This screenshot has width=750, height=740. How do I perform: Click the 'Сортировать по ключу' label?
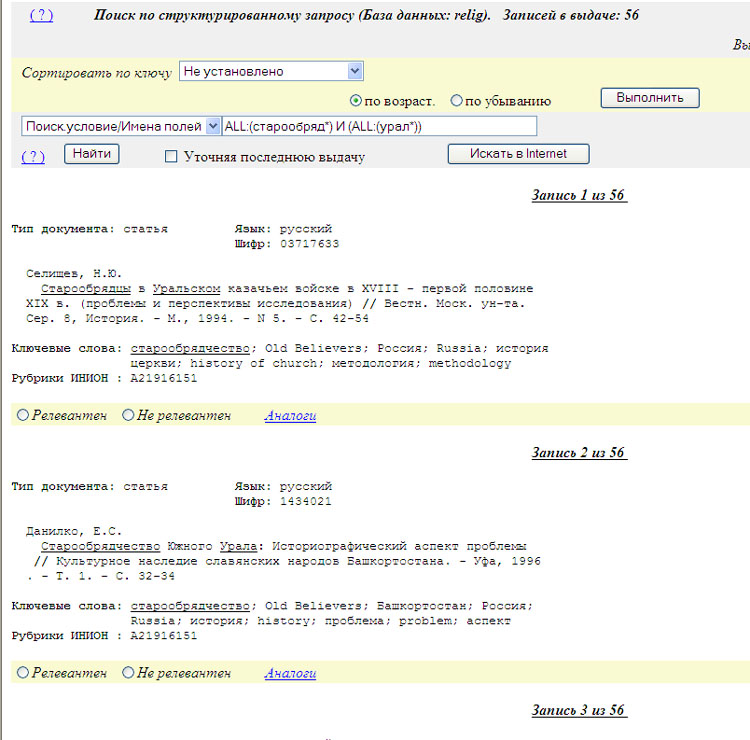click(97, 73)
